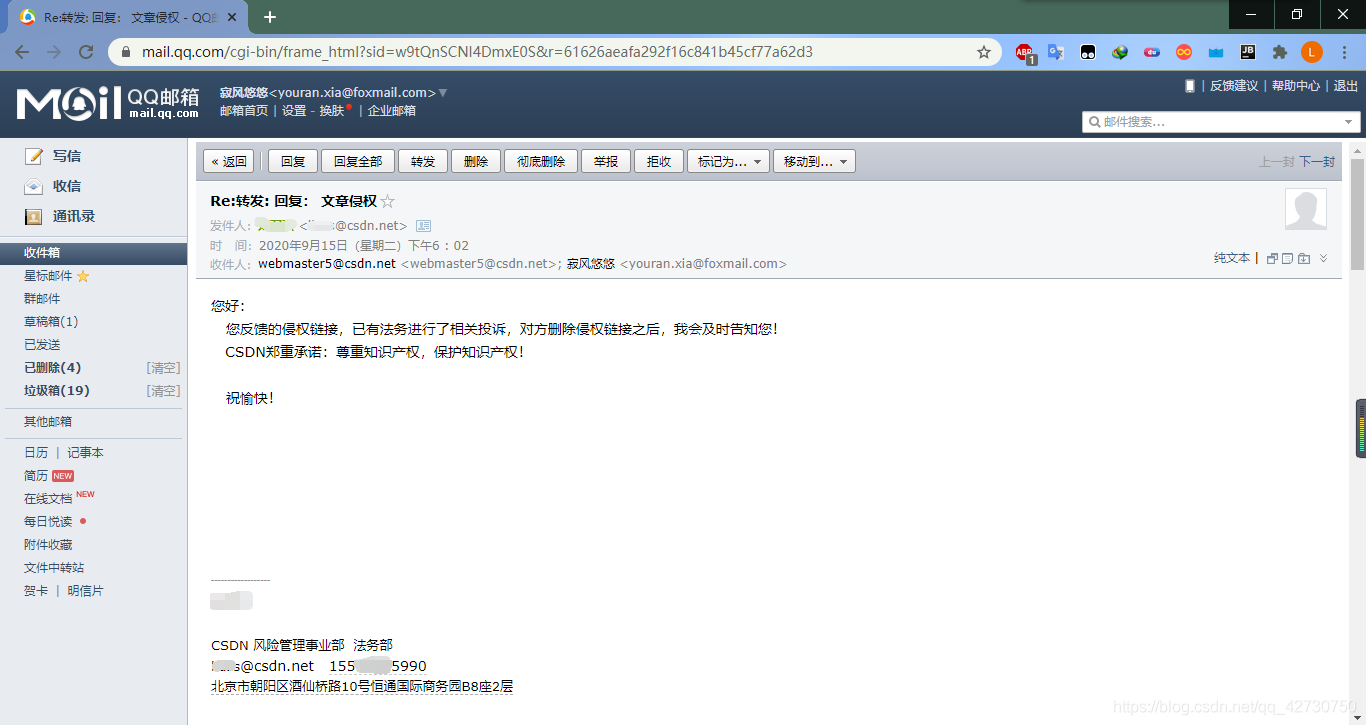Open the Chrome profile avatar
The width and height of the screenshot is (1366, 725).
(x=1312, y=52)
